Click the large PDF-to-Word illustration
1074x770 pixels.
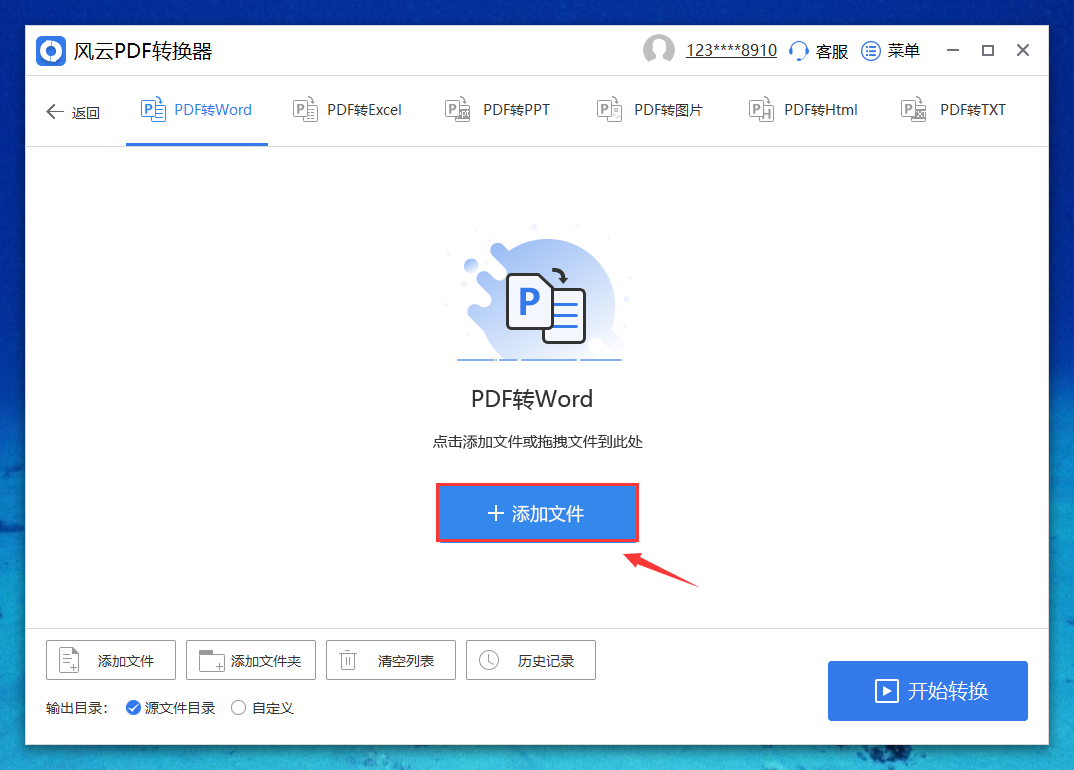coord(539,295)
